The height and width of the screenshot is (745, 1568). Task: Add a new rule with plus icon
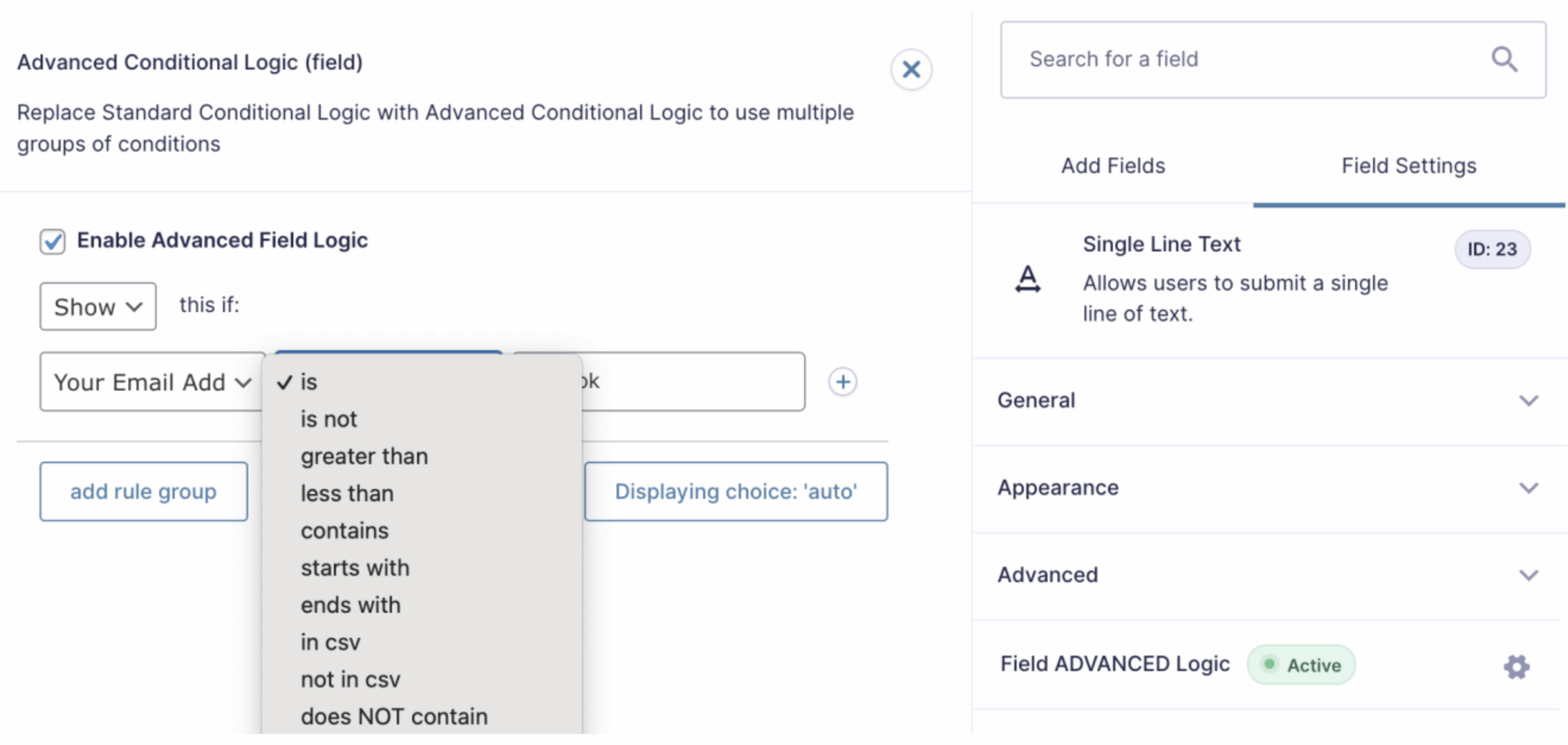pos(843,382)
